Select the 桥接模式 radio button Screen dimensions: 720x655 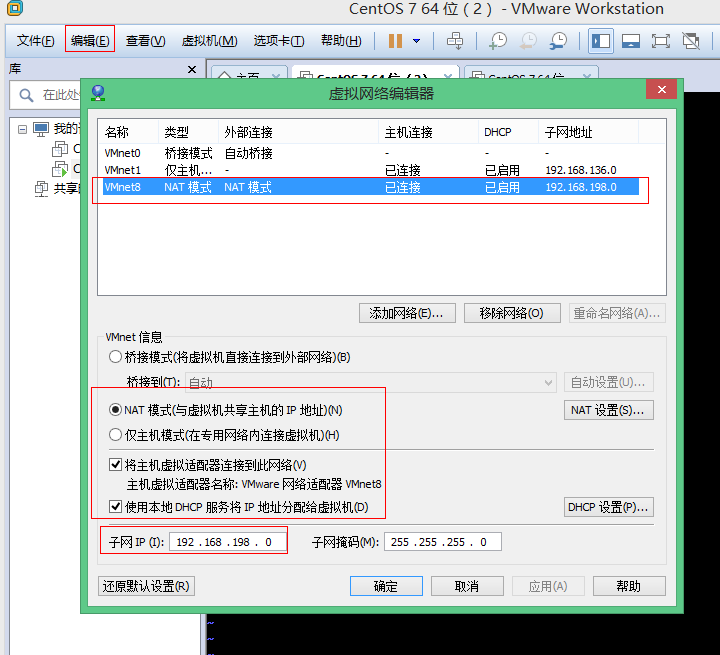pyautogui.click(x=115, y=357)
